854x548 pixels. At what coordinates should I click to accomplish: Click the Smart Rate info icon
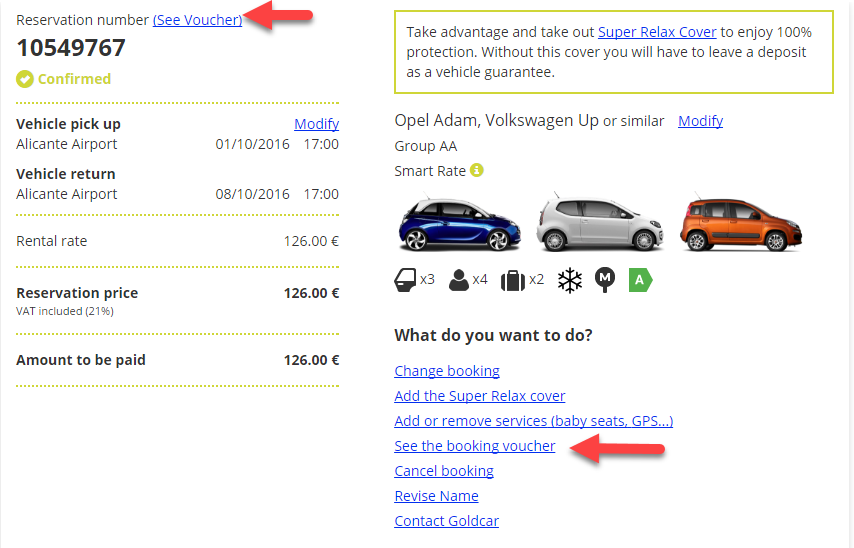tap(477, 170)
